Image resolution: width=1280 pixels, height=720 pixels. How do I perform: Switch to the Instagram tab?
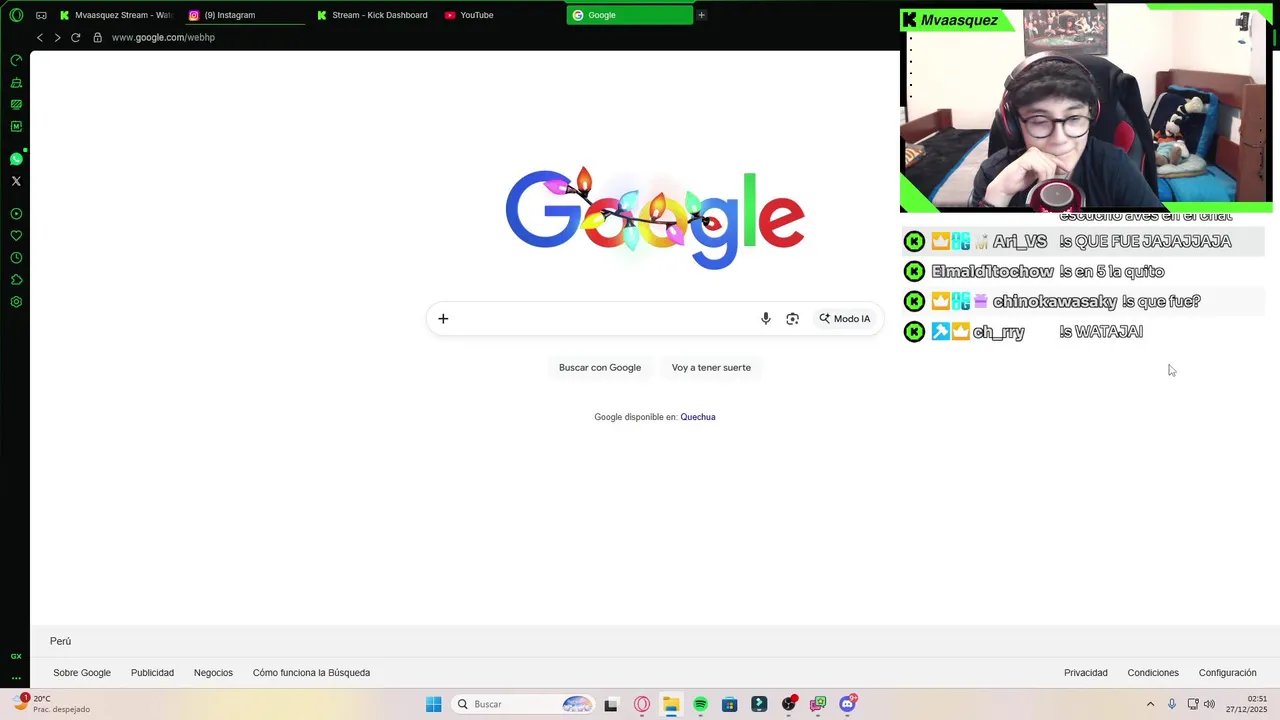click(245, 15)
